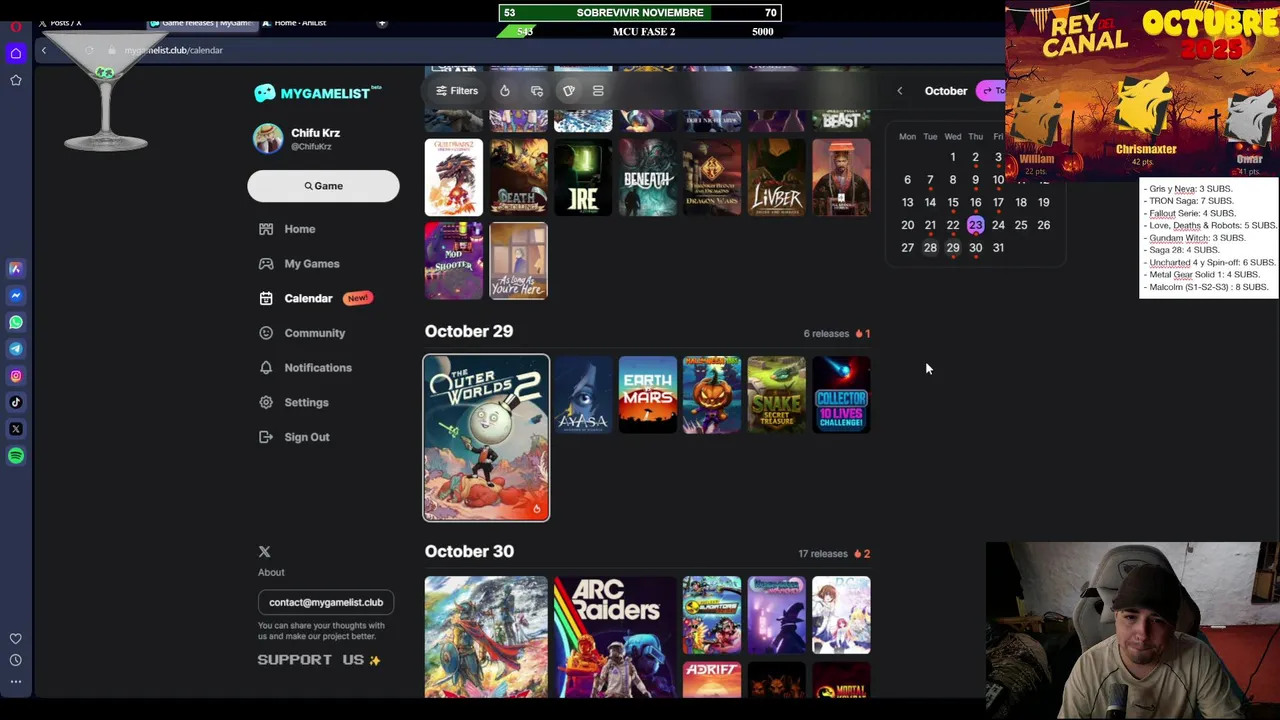This screenshot has height=720, width=1280.
Task: Click the Game search button
Action: click(323, 186)
